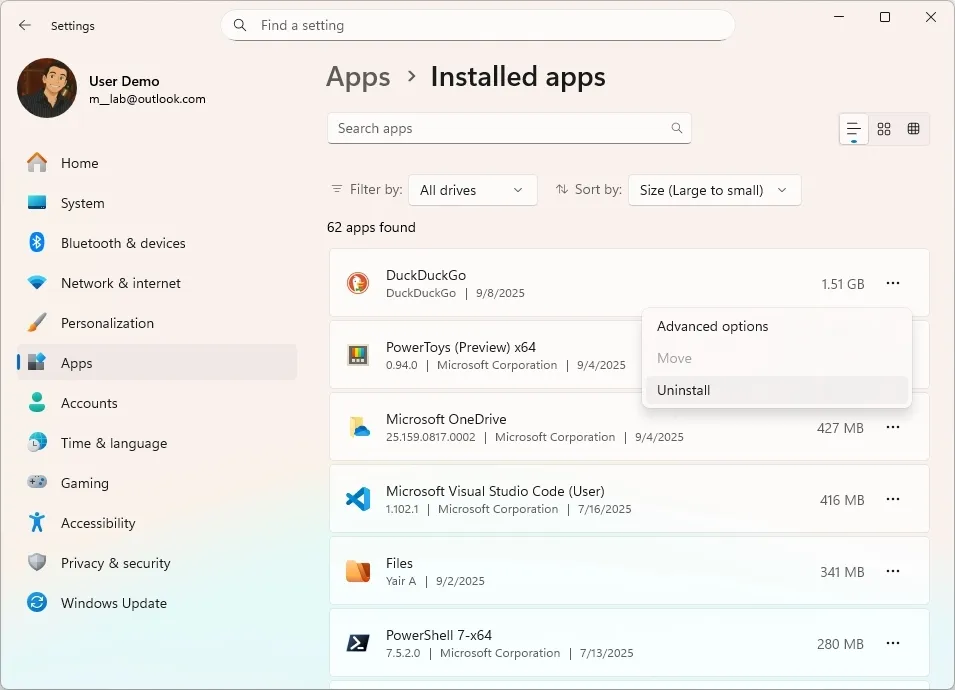The image size is (955, 690).
Task: Click the Apps breadcrumb link
Action: pos(358,77)
